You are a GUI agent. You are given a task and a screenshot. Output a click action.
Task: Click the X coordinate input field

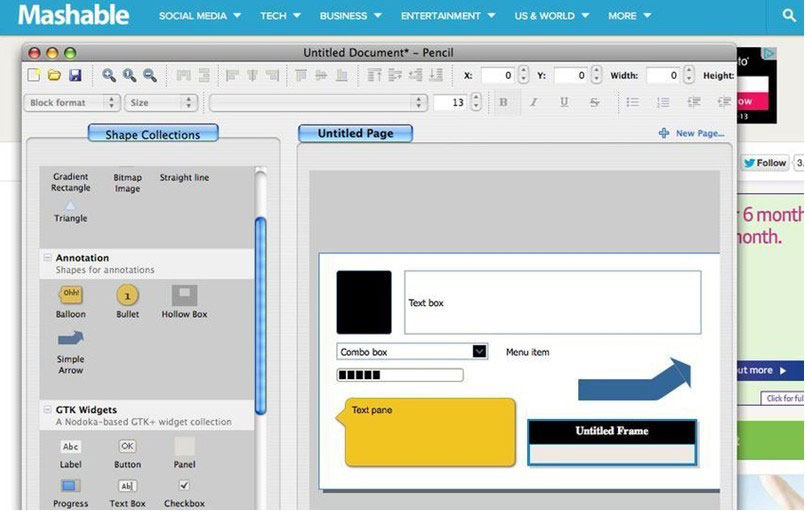point(497,75)
